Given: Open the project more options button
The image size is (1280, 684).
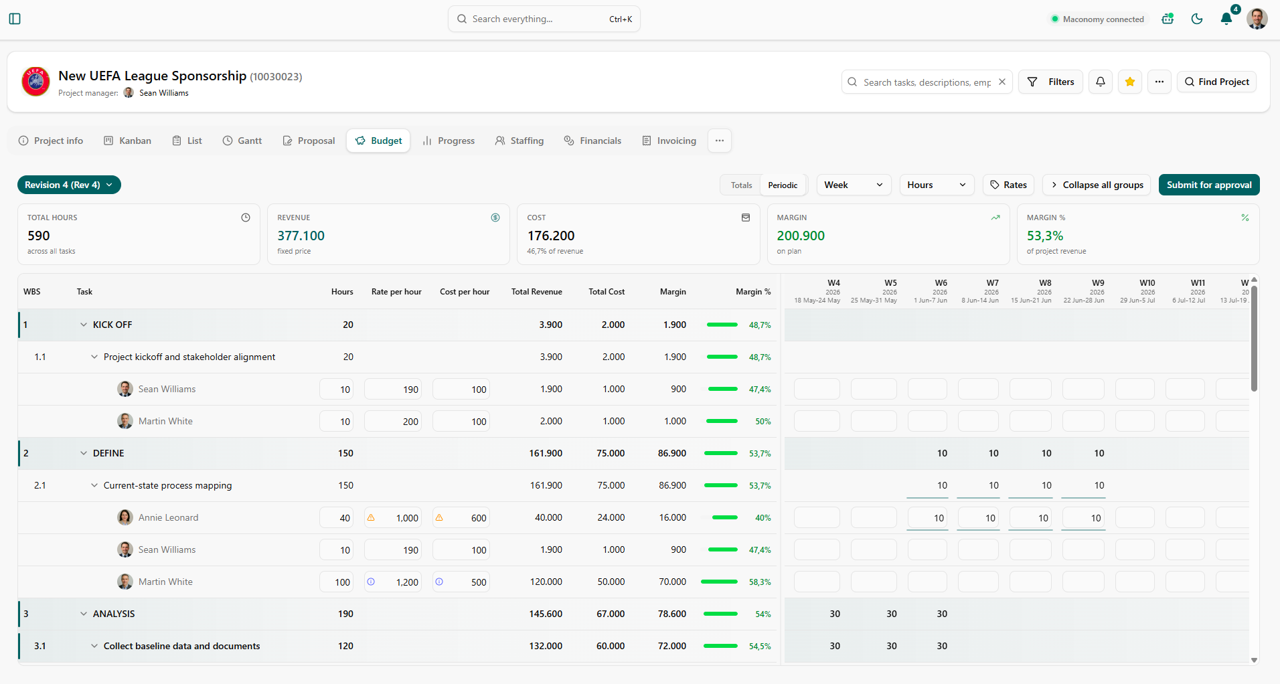Looking at the screenshot, I should (1159, 82).
